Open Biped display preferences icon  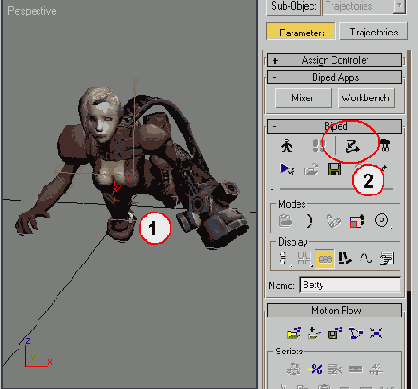point(387,259)
